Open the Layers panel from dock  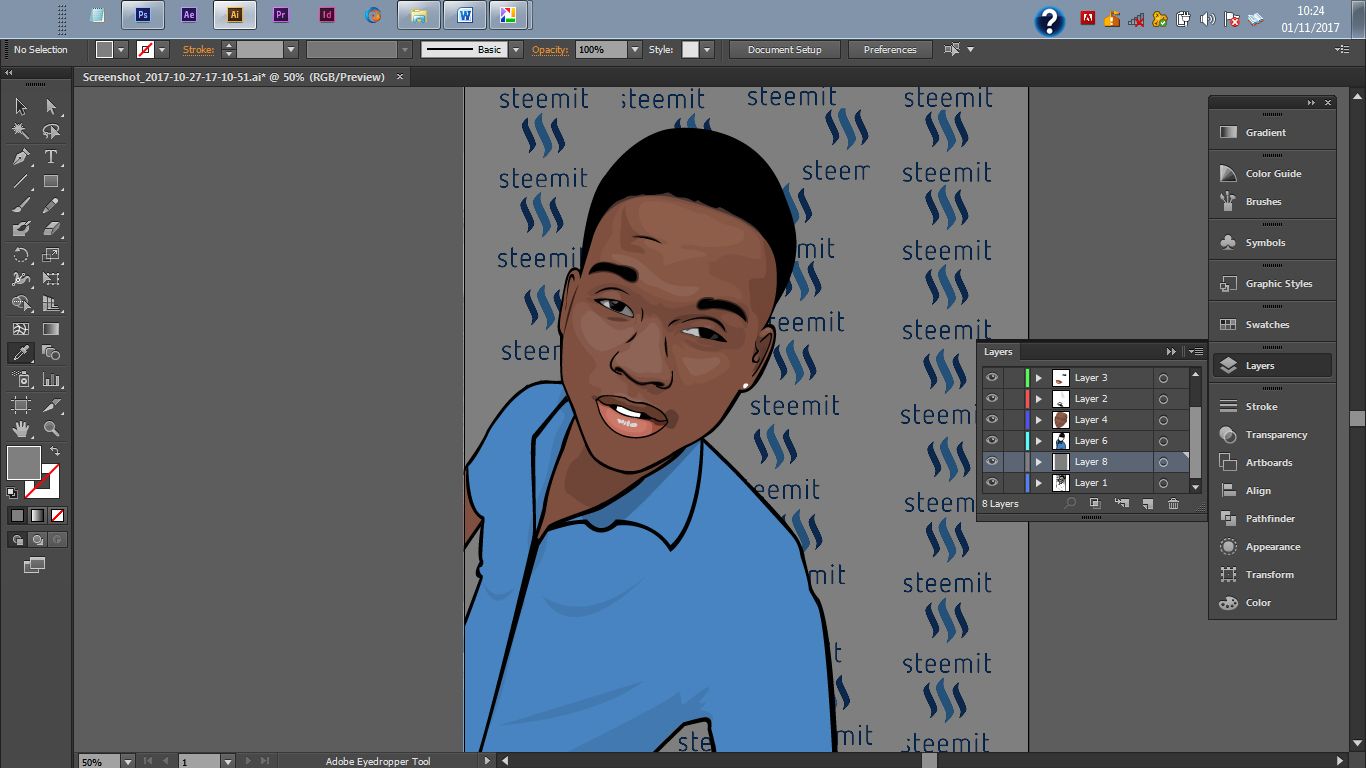(x=1273, y=366)
